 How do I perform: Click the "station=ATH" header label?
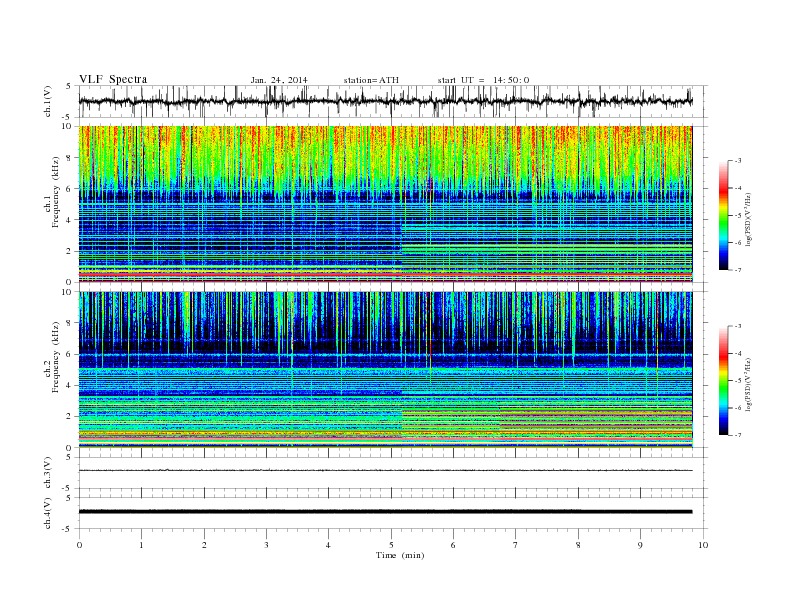(371, 80)
